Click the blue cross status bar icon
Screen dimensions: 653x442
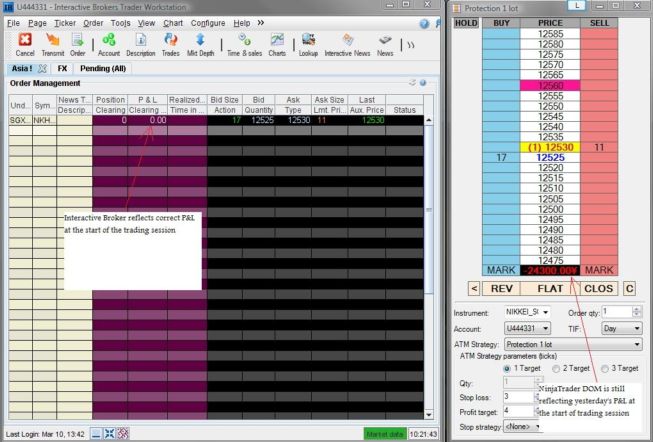point(109,434)
